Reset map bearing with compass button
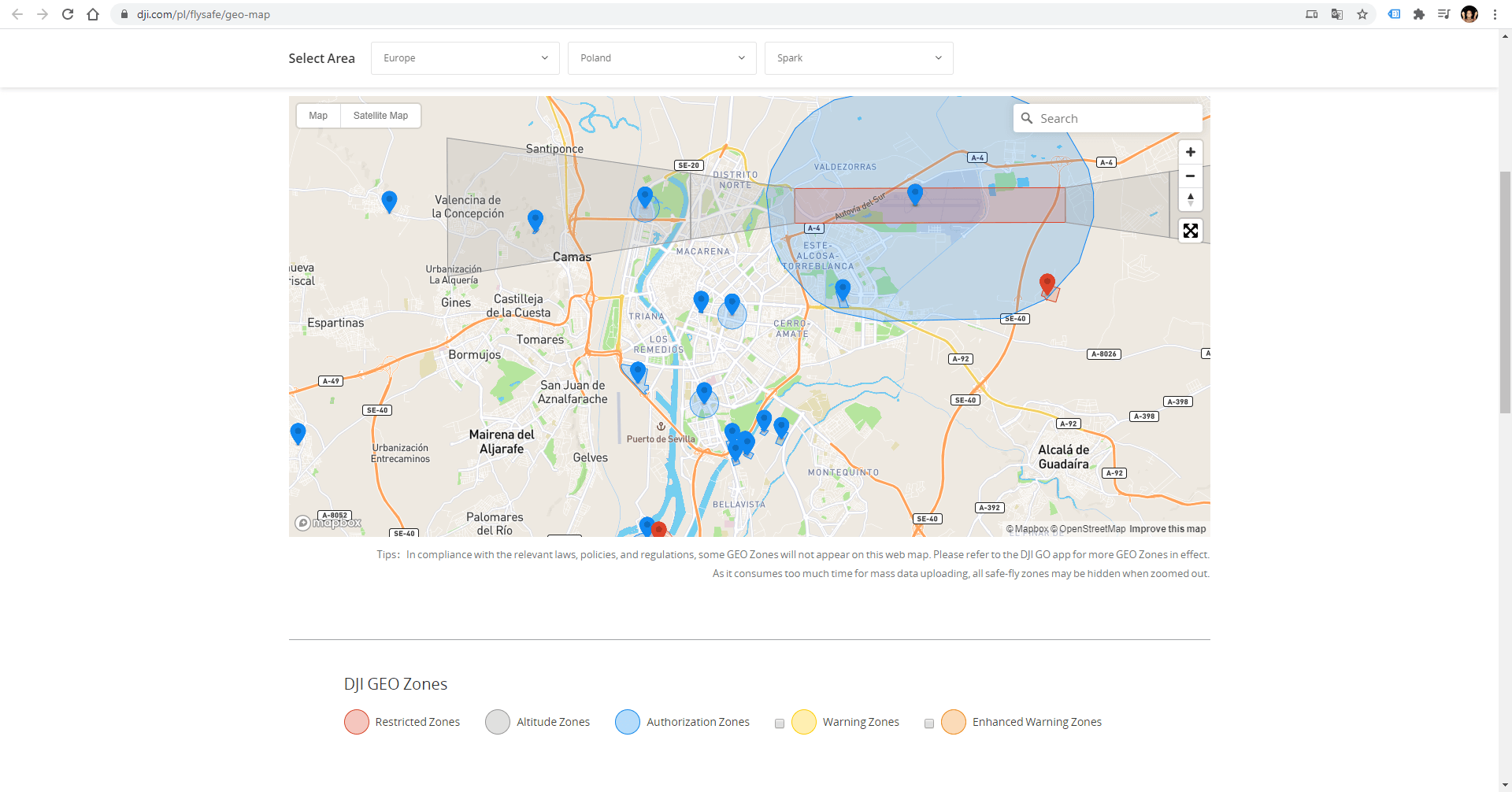Screen dimensions: 1512x792 pos(1190,199)
